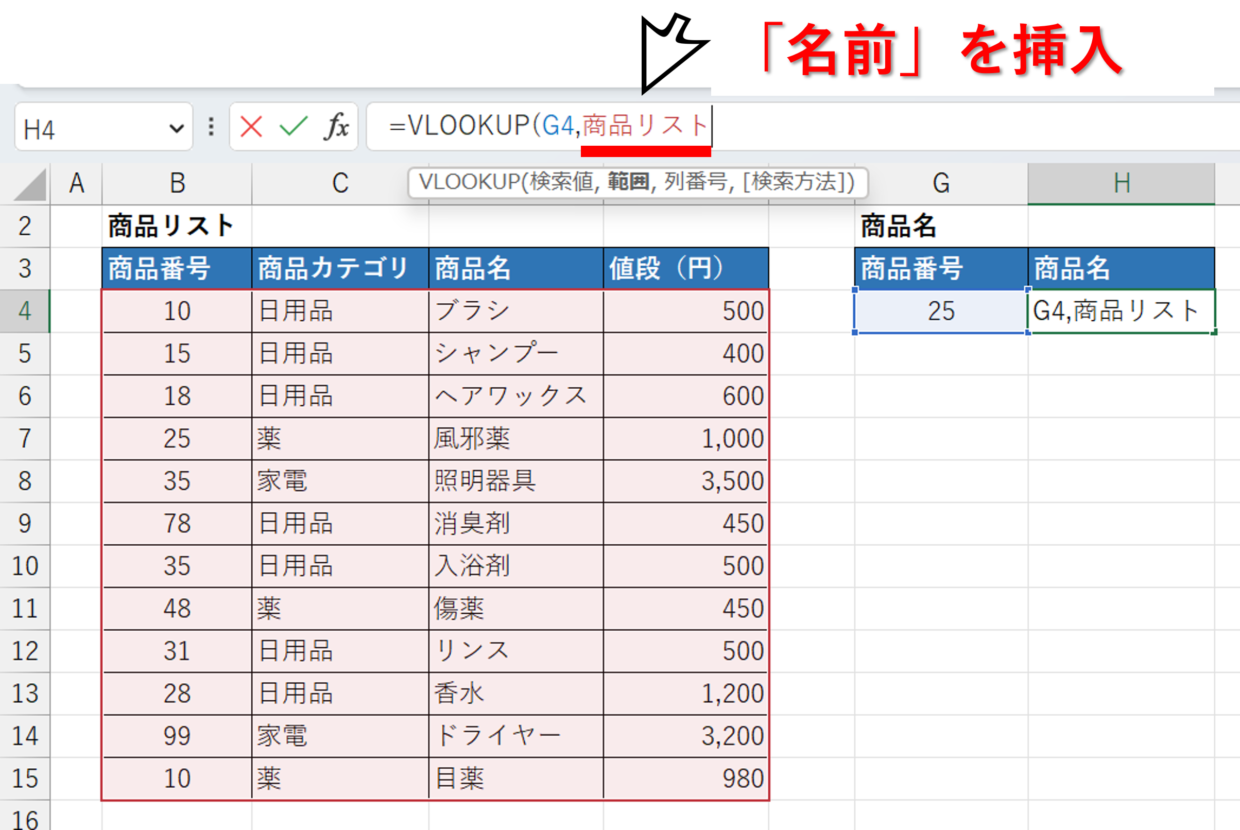Click the 商品名 header in column D
1240x830 pixels.
pos(516,269)
